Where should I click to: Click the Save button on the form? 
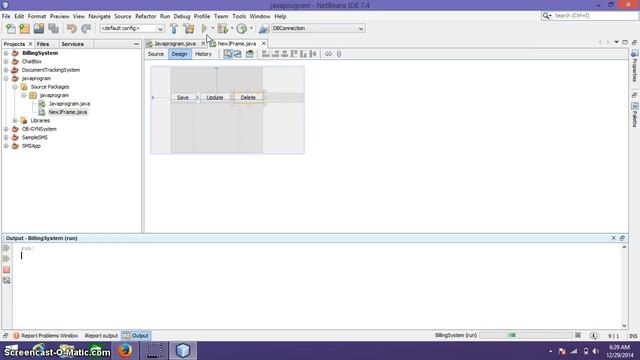(183, 98)
